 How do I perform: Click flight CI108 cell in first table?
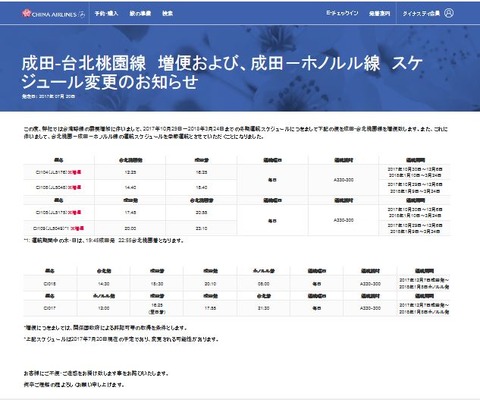pyautogui.click(x=59, y=187)
